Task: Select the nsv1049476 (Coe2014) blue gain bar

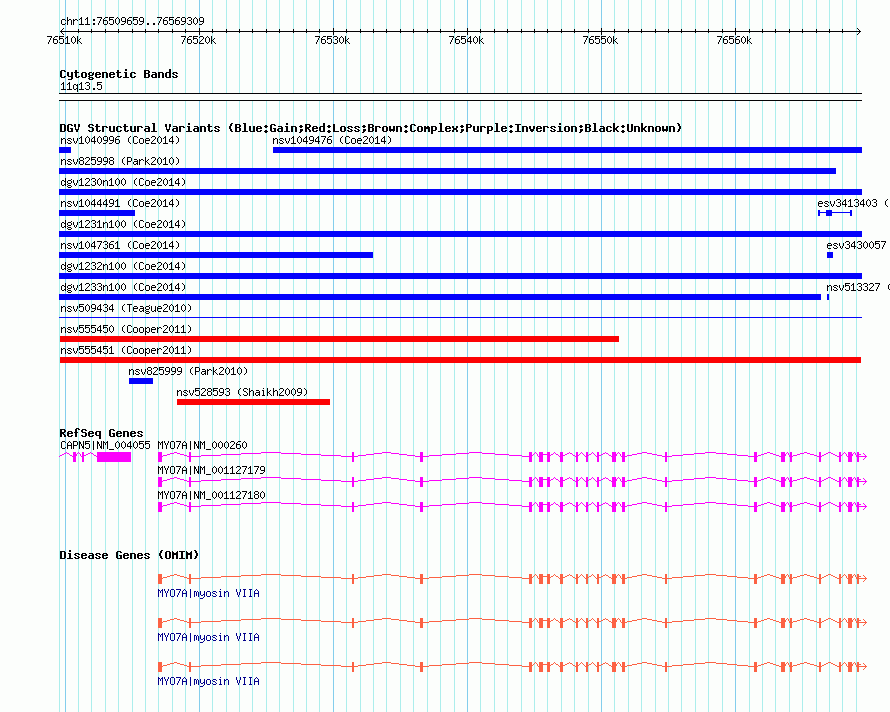Action: (x=567, y=150)
